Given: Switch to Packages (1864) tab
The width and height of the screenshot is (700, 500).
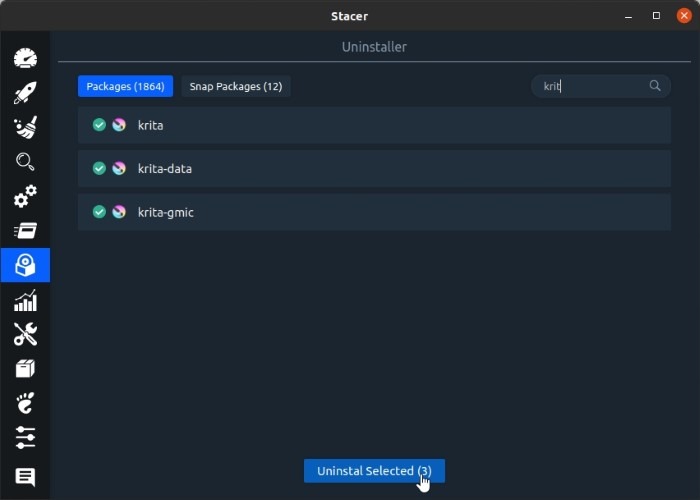Looking at the screenshot, I should click(x=125, y=86).
